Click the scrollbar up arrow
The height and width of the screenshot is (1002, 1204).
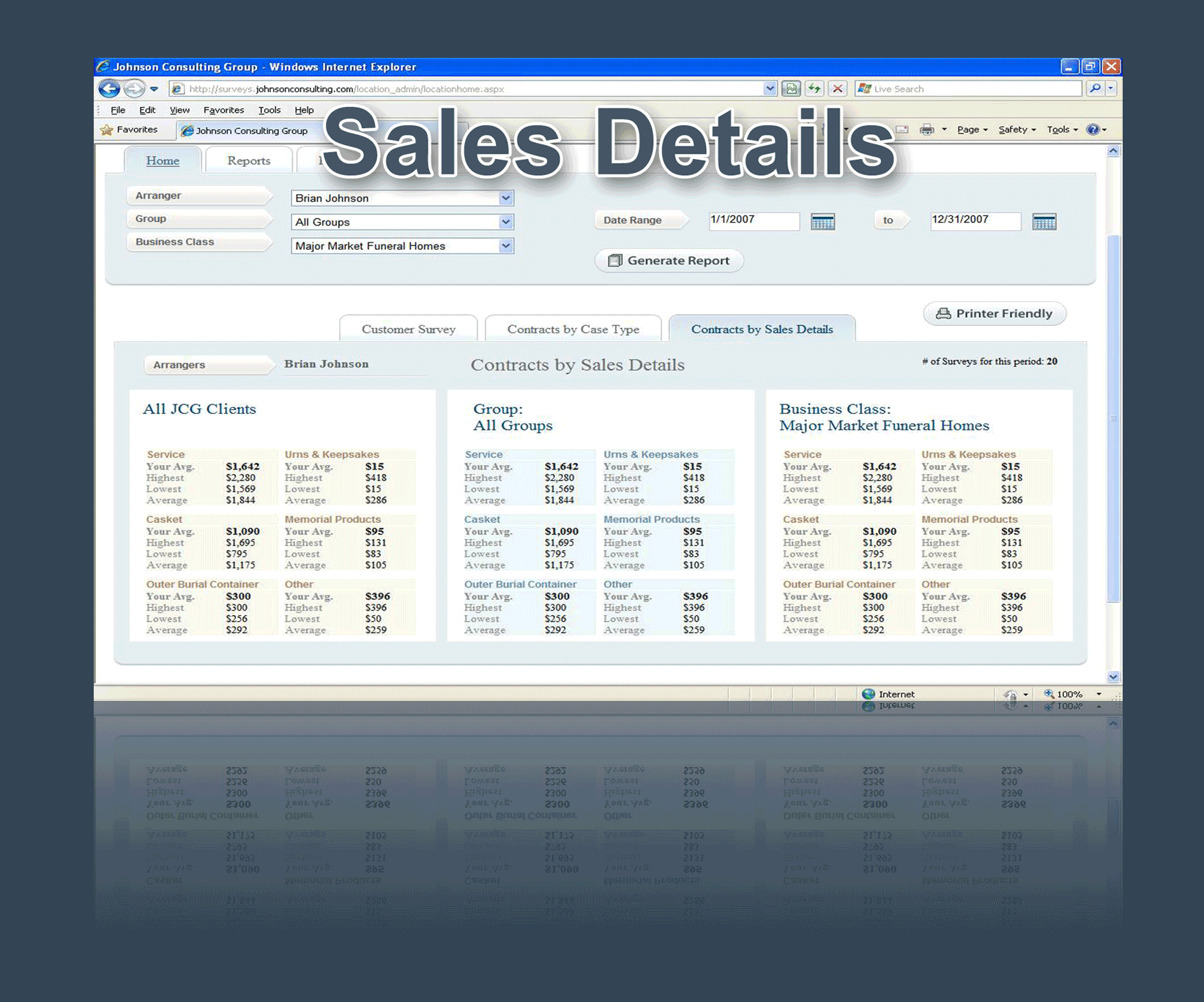click(1113, 151)
